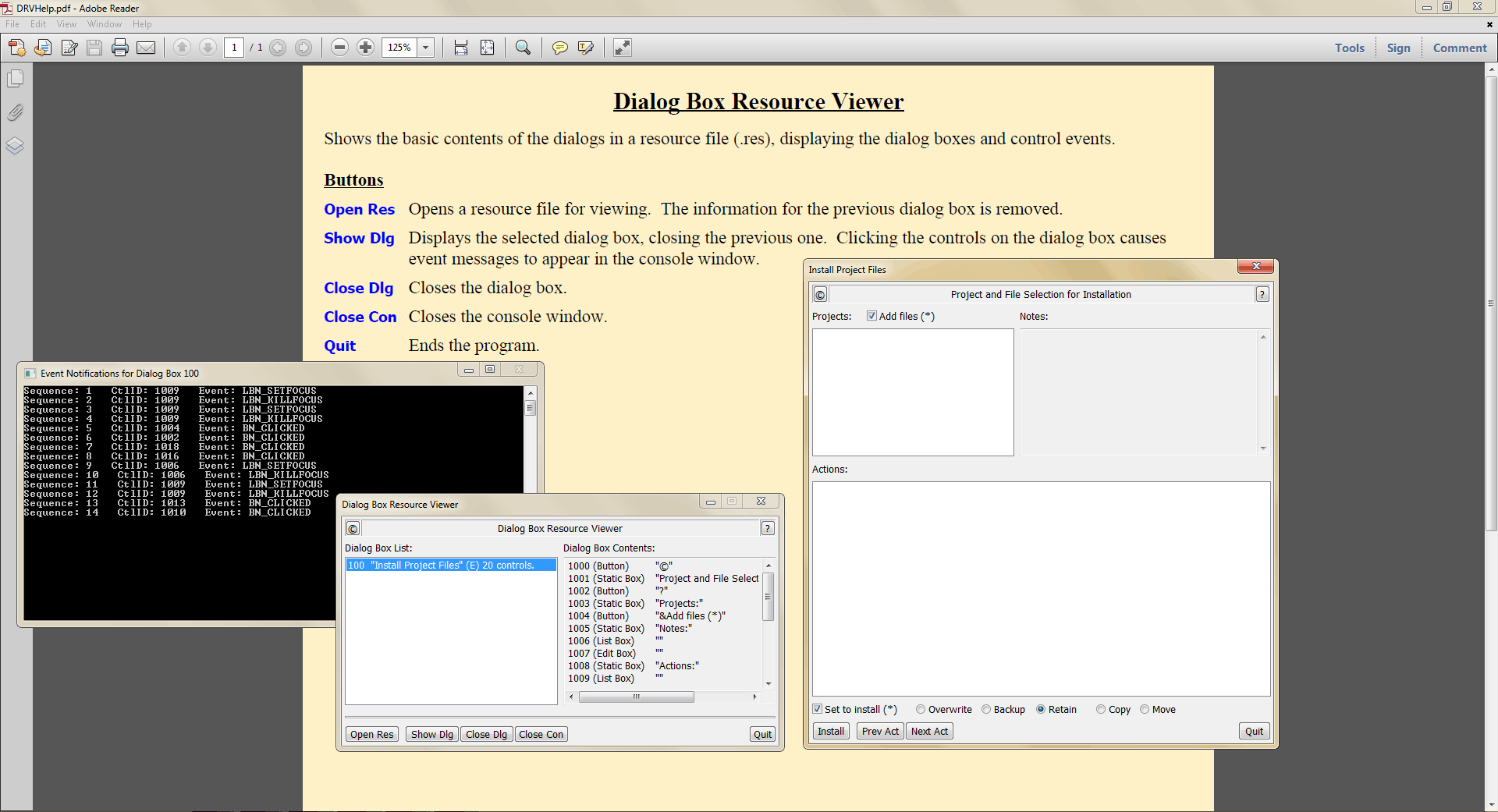Zoom in with the plus button
The width and height of the screenshot is (1498, 812).
(365, 48)
